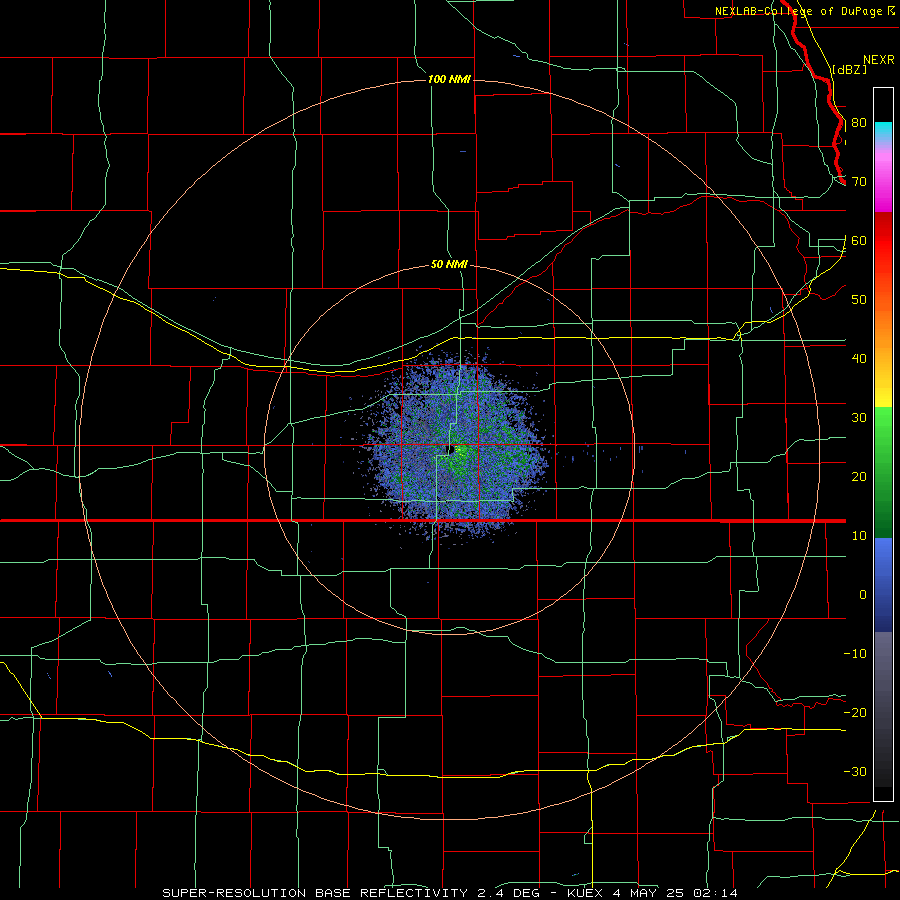The height and width of the screenshot is (900, 900).
Task: Click the NEXR label above the color bar
Action: [x=878, y=60]
